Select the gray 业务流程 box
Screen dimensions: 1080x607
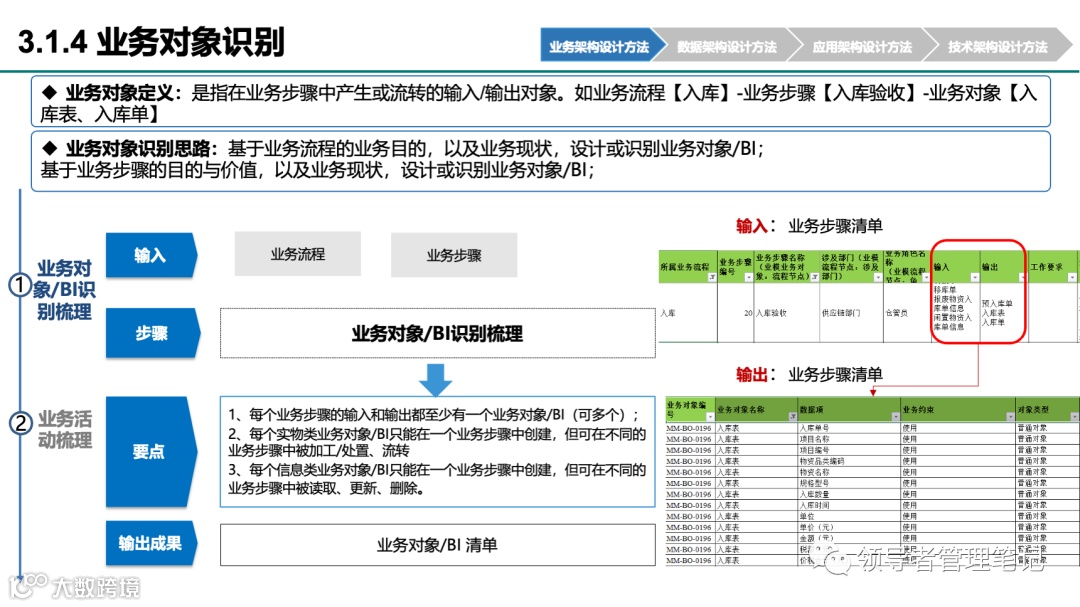[x=298, y=254]
